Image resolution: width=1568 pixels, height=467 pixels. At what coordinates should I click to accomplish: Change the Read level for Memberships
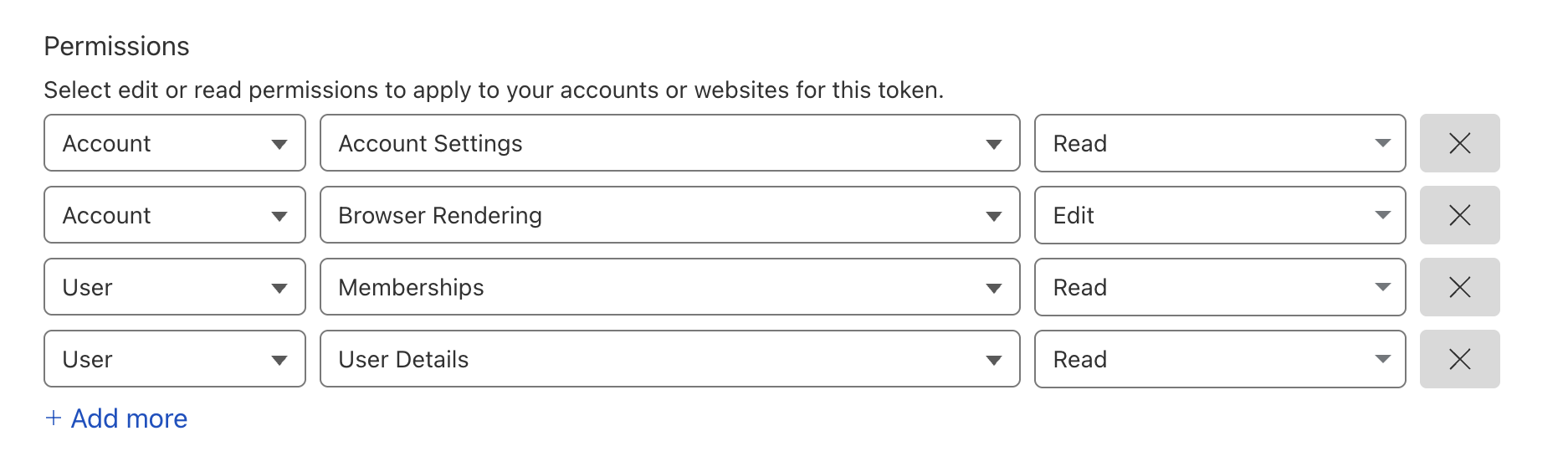pos(1219,287)
